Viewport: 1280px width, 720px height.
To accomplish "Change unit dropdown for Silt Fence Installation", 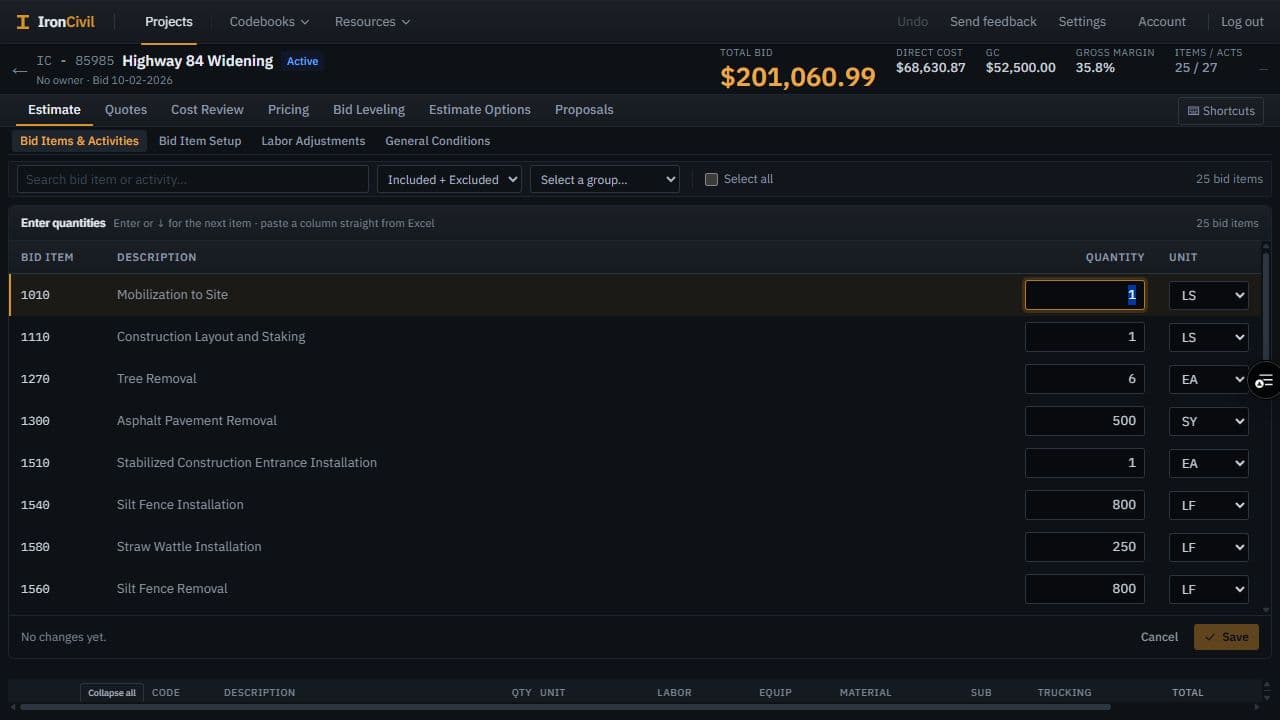I will pyautogui.click(x=1208, y=505).
